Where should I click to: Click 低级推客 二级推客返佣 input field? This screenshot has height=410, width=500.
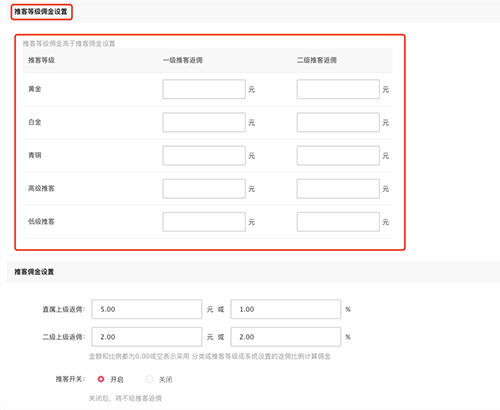point(338,222)
